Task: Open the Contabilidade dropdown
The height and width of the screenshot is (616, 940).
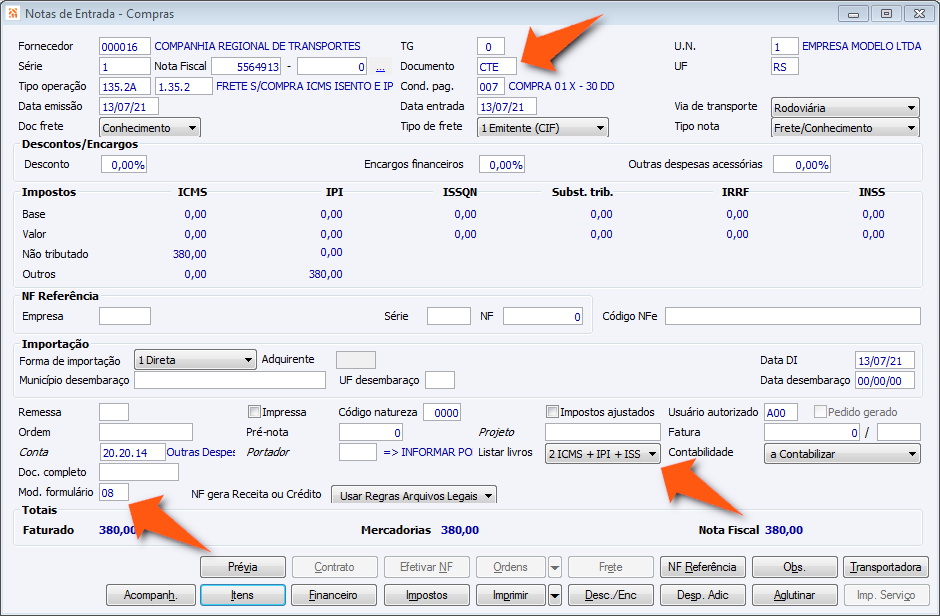Action: [x=842, y=454]
